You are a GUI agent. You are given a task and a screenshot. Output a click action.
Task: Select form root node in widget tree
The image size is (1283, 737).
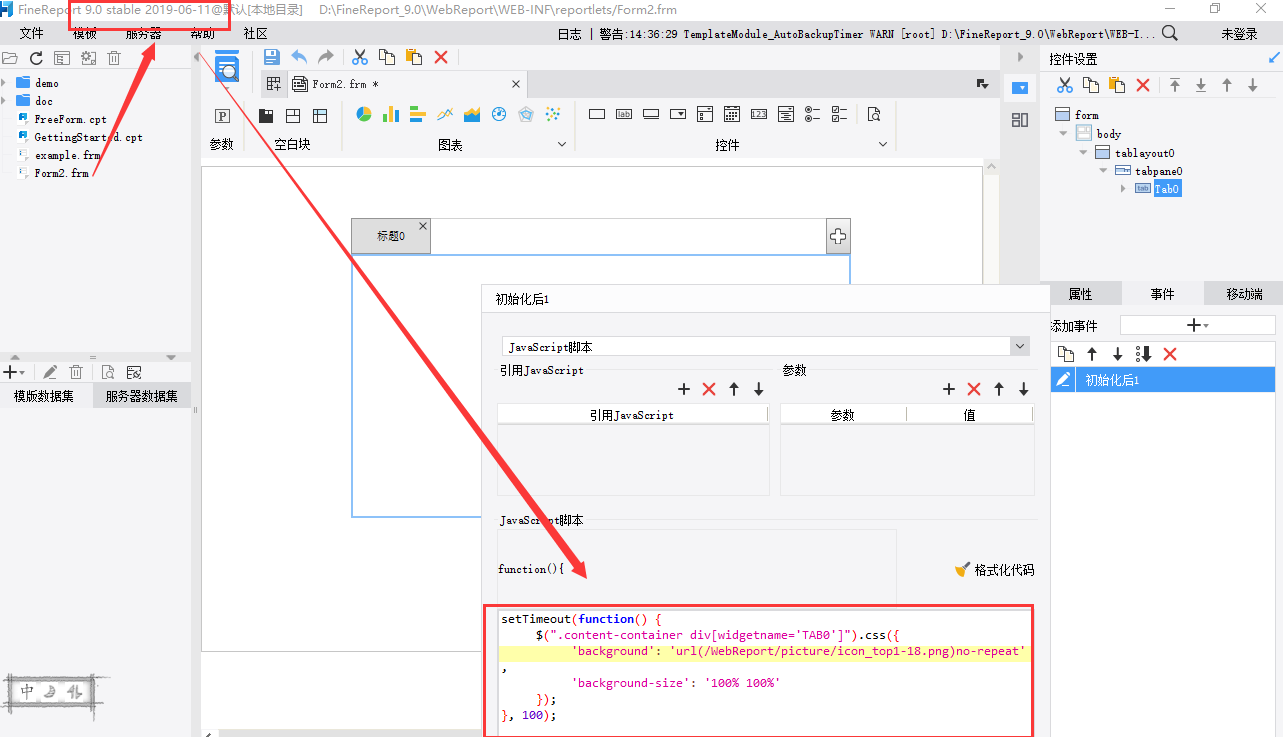tap(1086, 115)
